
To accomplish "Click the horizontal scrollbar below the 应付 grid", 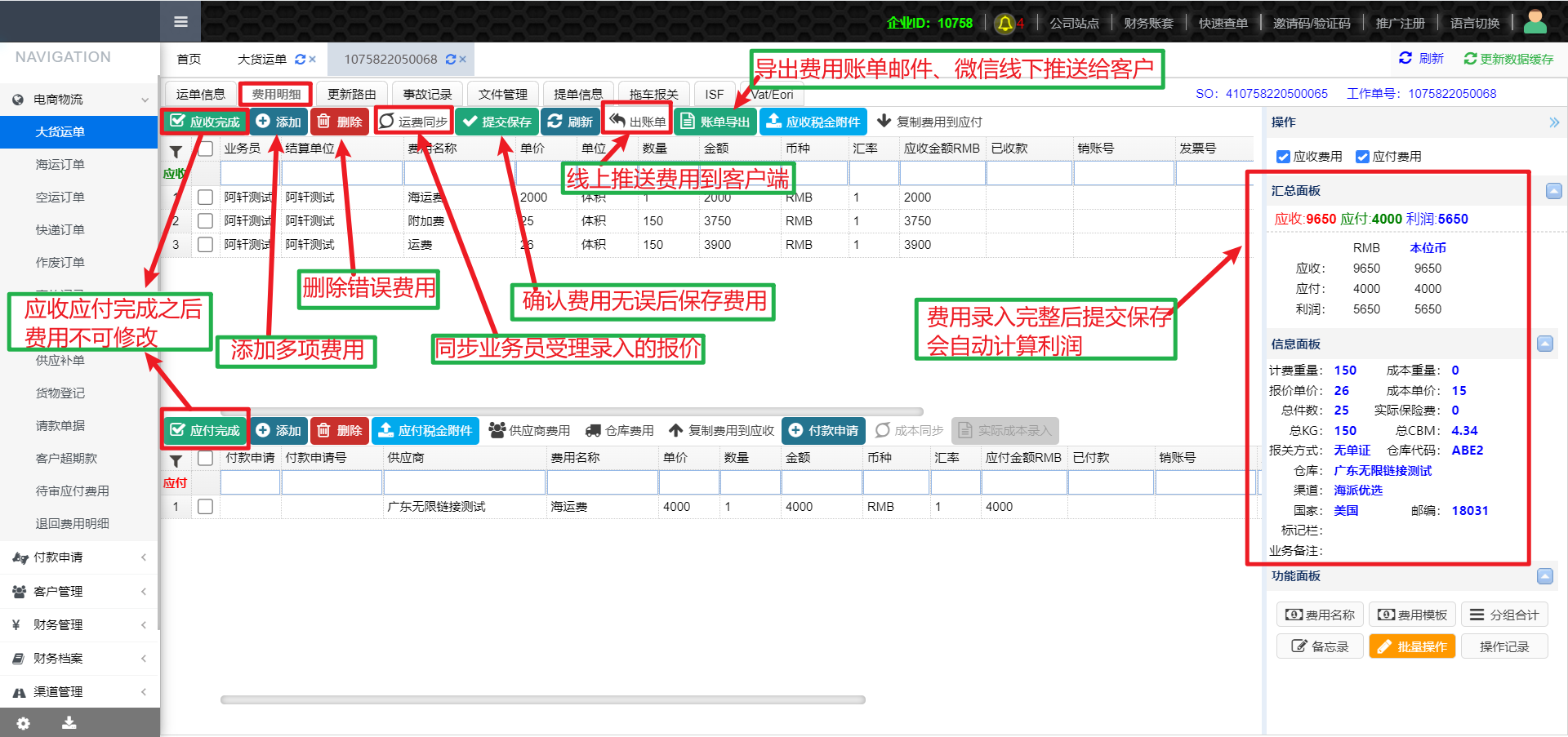I will pyautogui.click(x=543, y=699).
